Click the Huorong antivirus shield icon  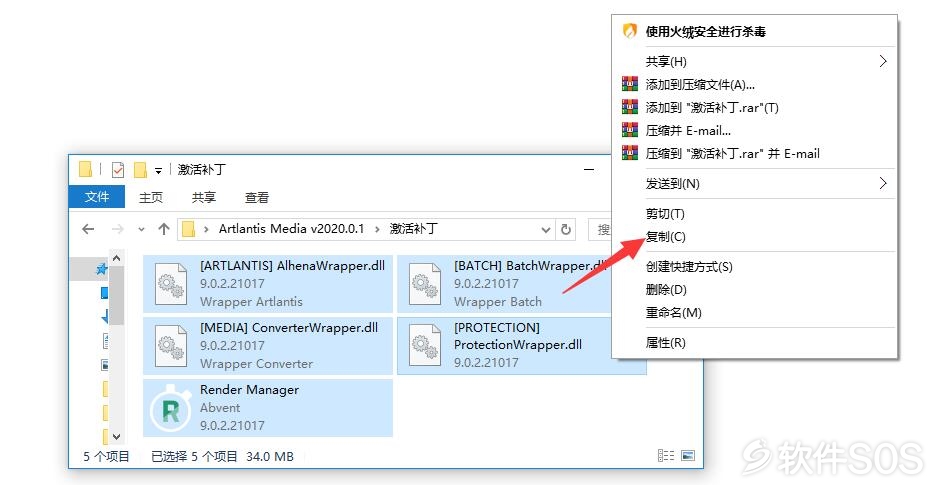click(629, 31)
